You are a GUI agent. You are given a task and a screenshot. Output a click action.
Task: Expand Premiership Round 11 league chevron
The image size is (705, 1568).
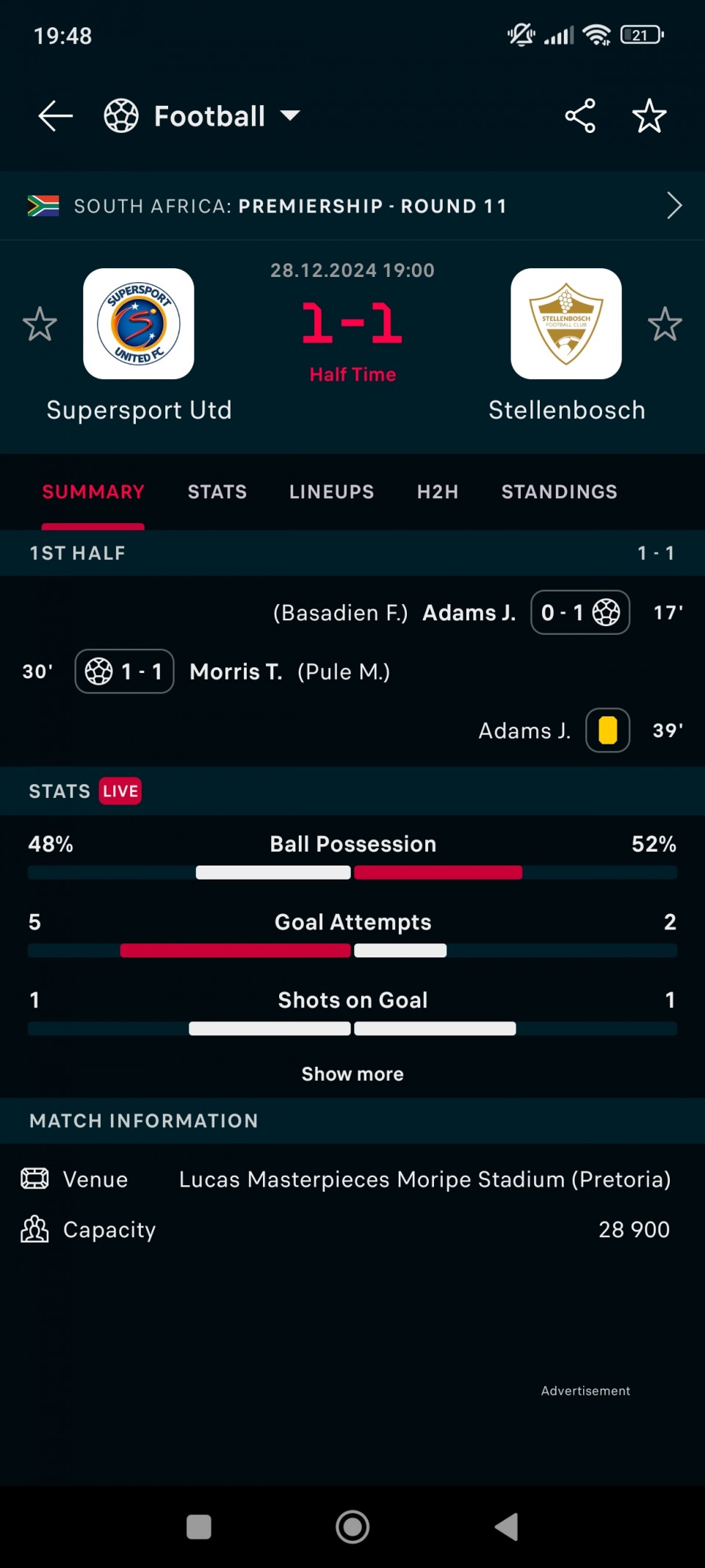point(674,206)
